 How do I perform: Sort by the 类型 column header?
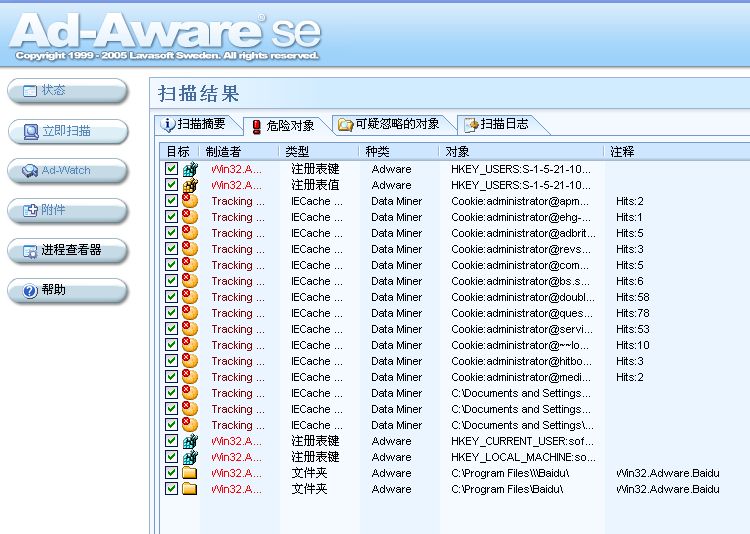319,152
